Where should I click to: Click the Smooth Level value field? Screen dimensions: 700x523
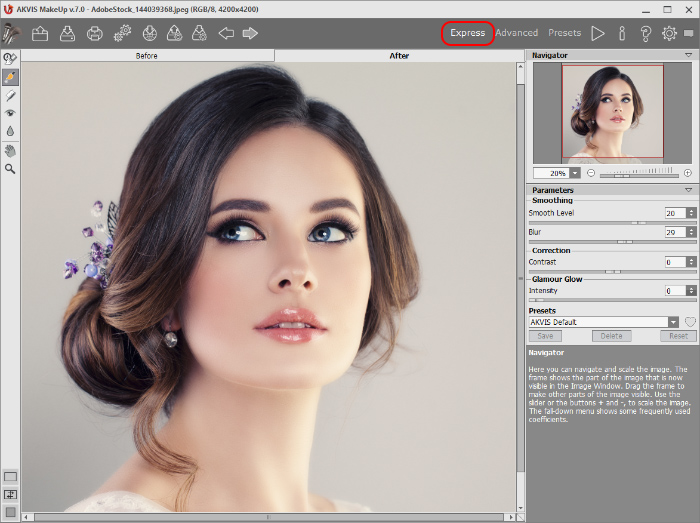[x=675, y=213]
